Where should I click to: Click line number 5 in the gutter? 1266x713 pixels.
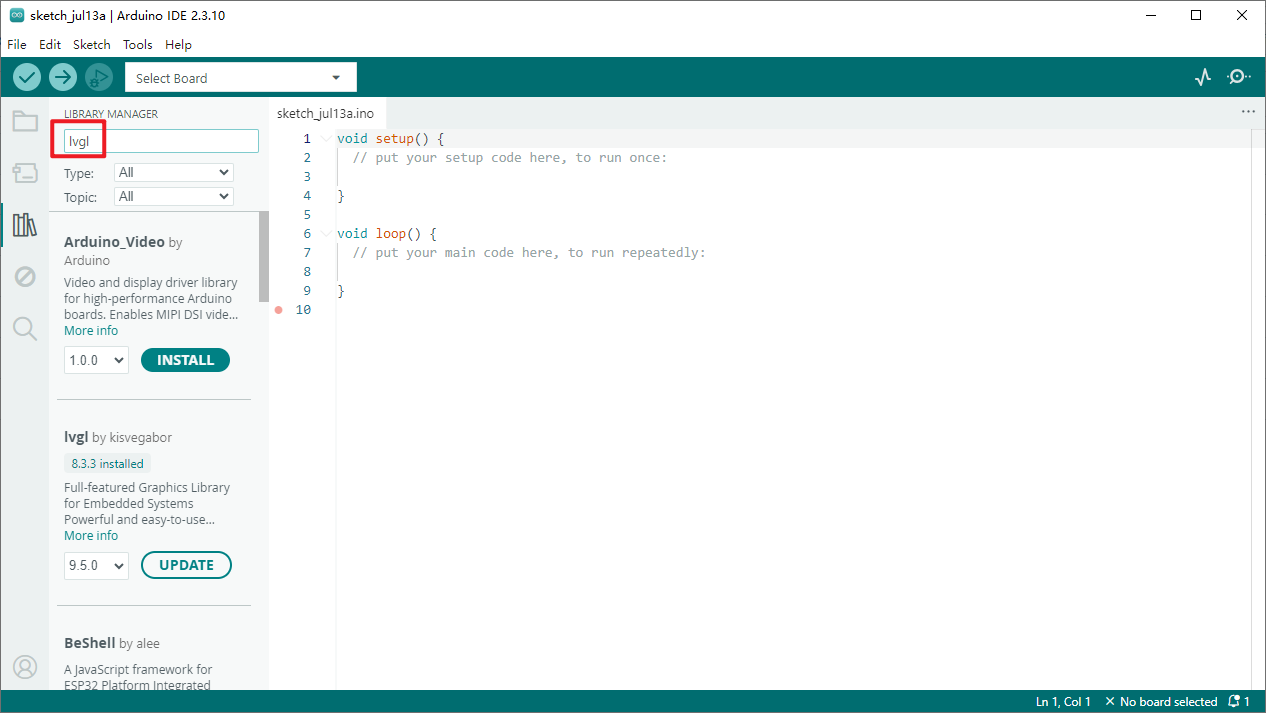pyautogui.click(x=306, y=215)
